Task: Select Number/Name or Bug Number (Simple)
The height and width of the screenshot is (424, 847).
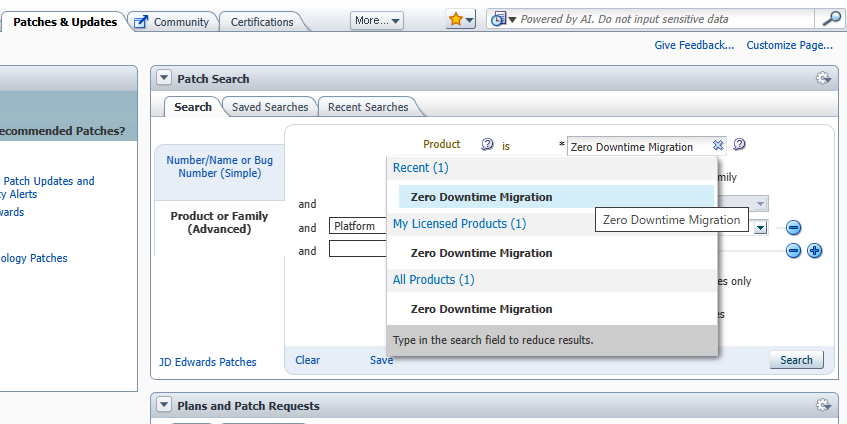Action: point(219,167)
